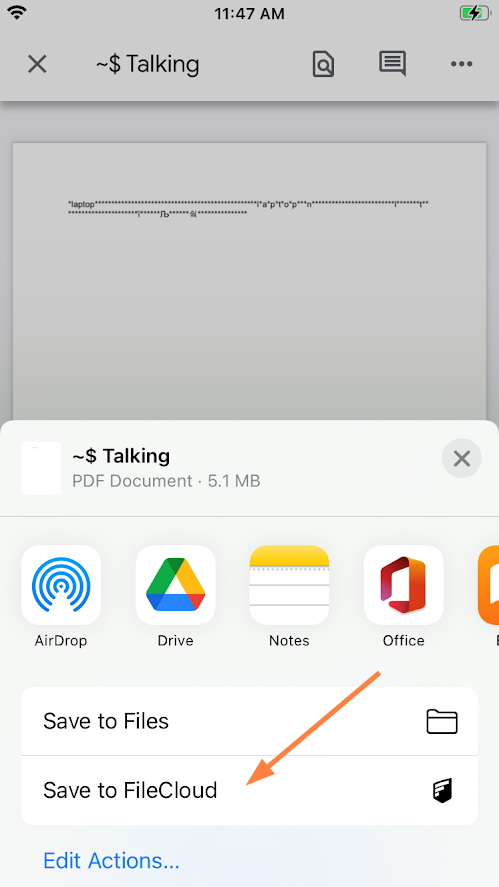Screen dimensions: 499x887
Task: Tap the AirDrop label text
Action: click(61, 640)
